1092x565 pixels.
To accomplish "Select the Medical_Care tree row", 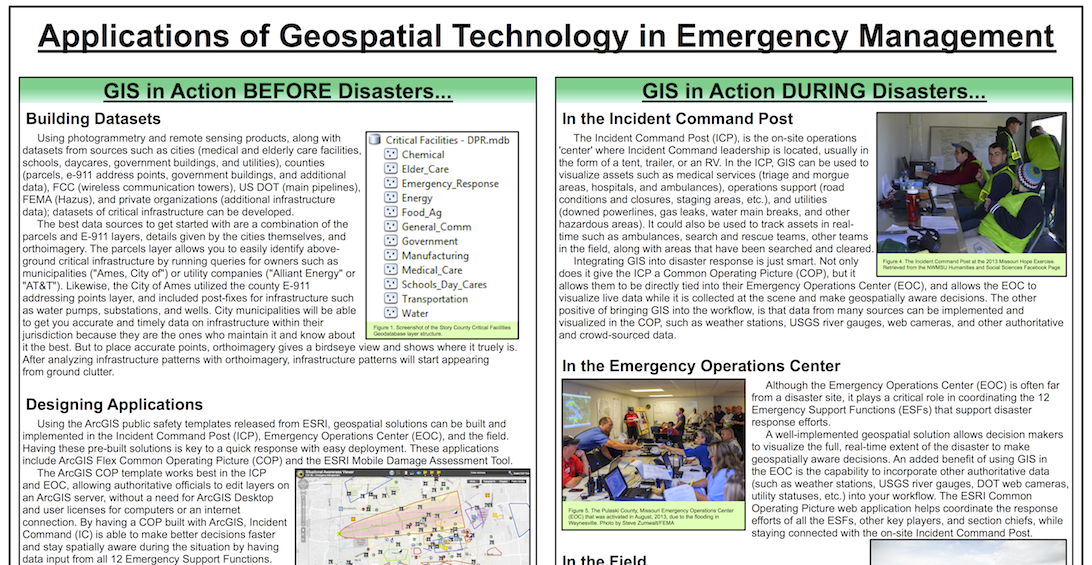I will pos(423,270).
